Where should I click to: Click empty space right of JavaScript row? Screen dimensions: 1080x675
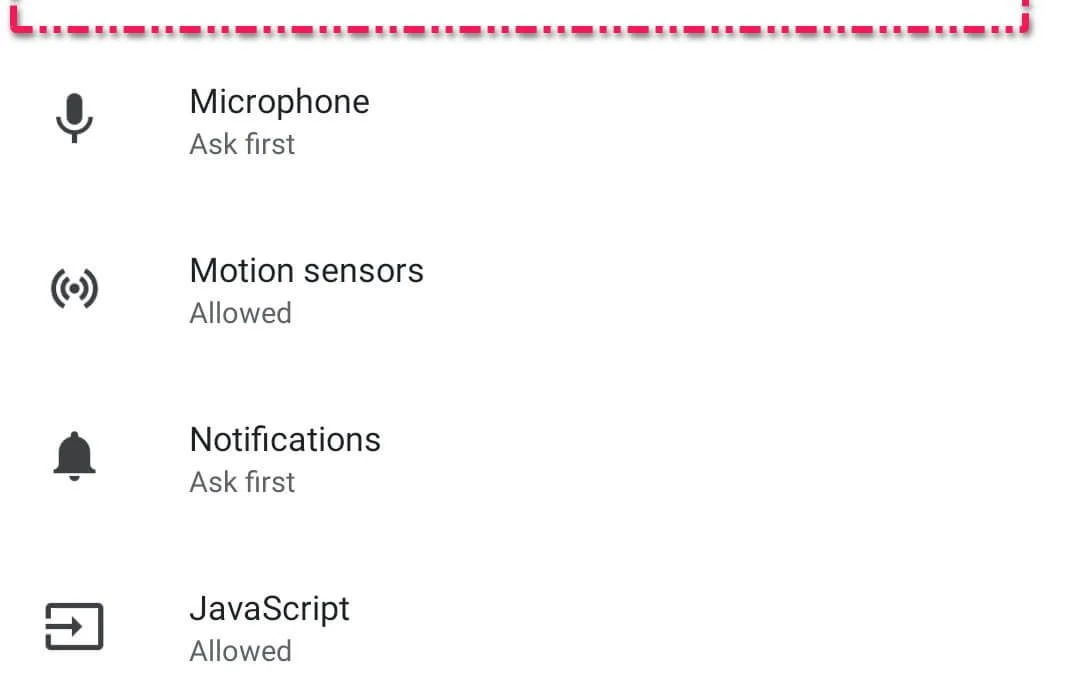tap(750, 628)
